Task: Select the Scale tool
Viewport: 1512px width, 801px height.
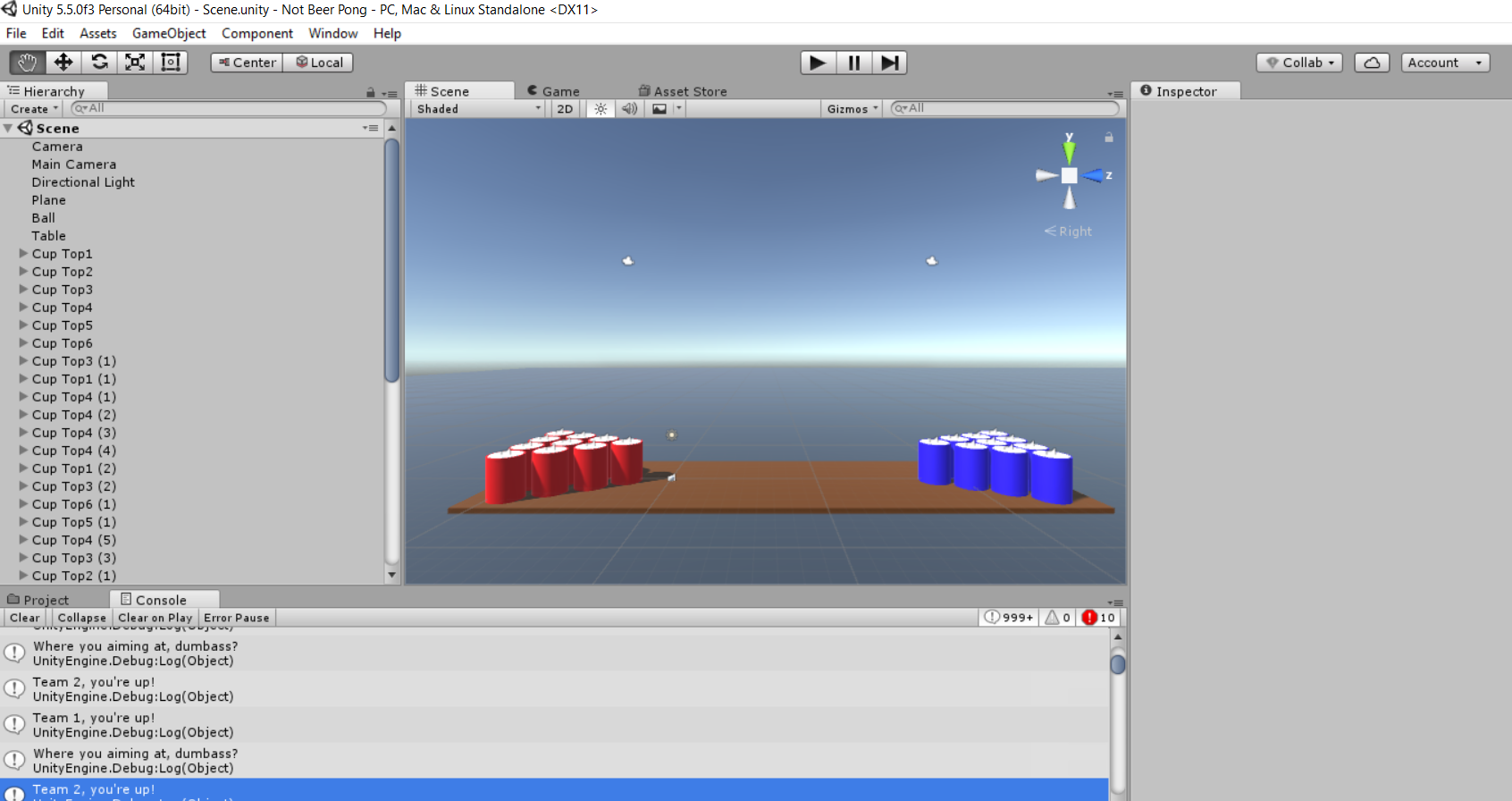Action: (135, 63)
